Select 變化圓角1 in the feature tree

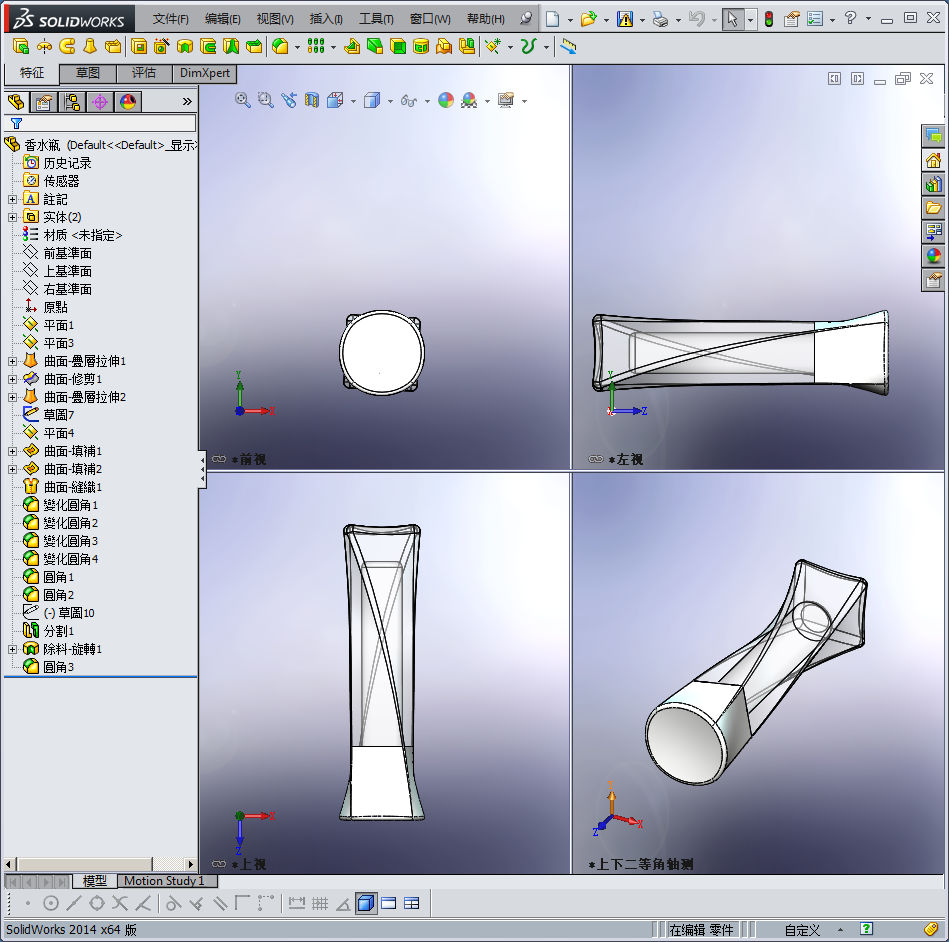[x=71, y=506]
